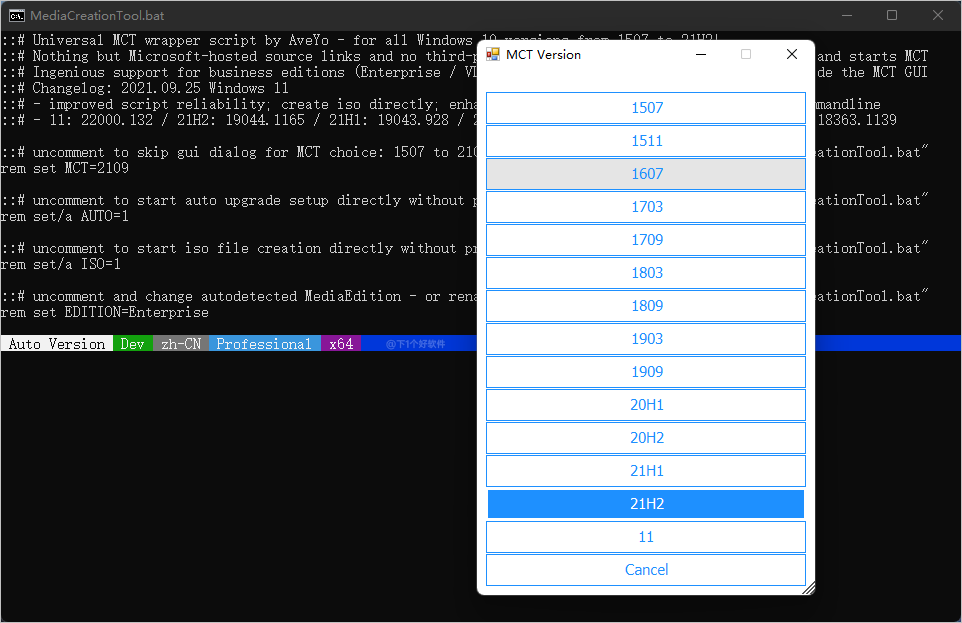The image size is (962, 623).
Task: Select version 21H1
Action: coord(645,471)
